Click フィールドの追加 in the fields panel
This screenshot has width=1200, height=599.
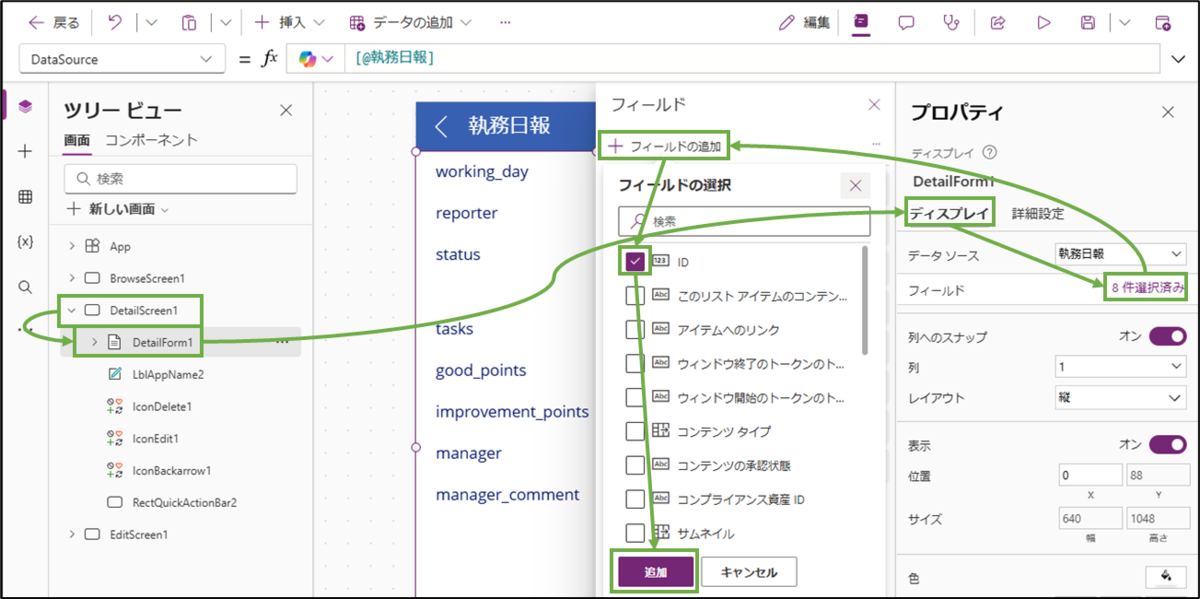(665, 146)
